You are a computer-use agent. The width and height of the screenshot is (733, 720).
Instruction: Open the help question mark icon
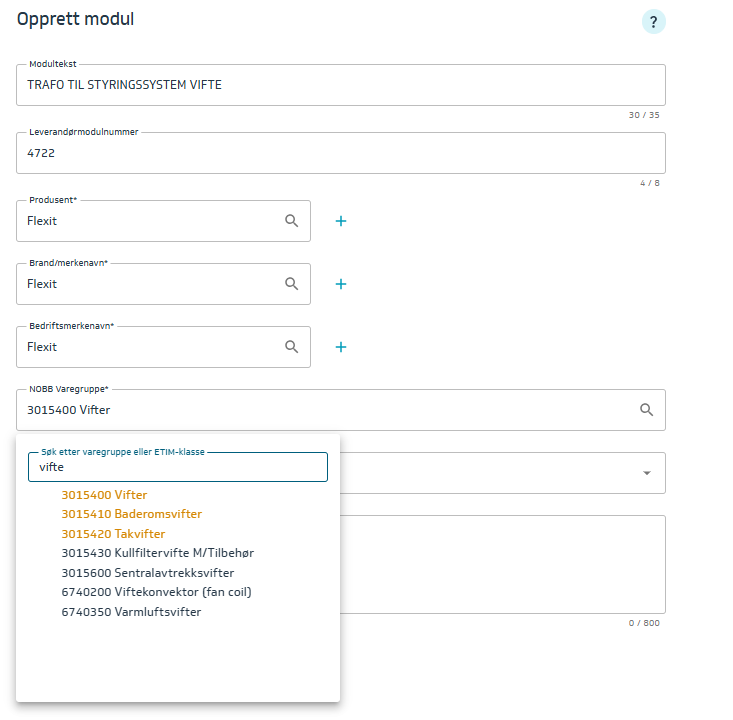[x=653, y=22]
